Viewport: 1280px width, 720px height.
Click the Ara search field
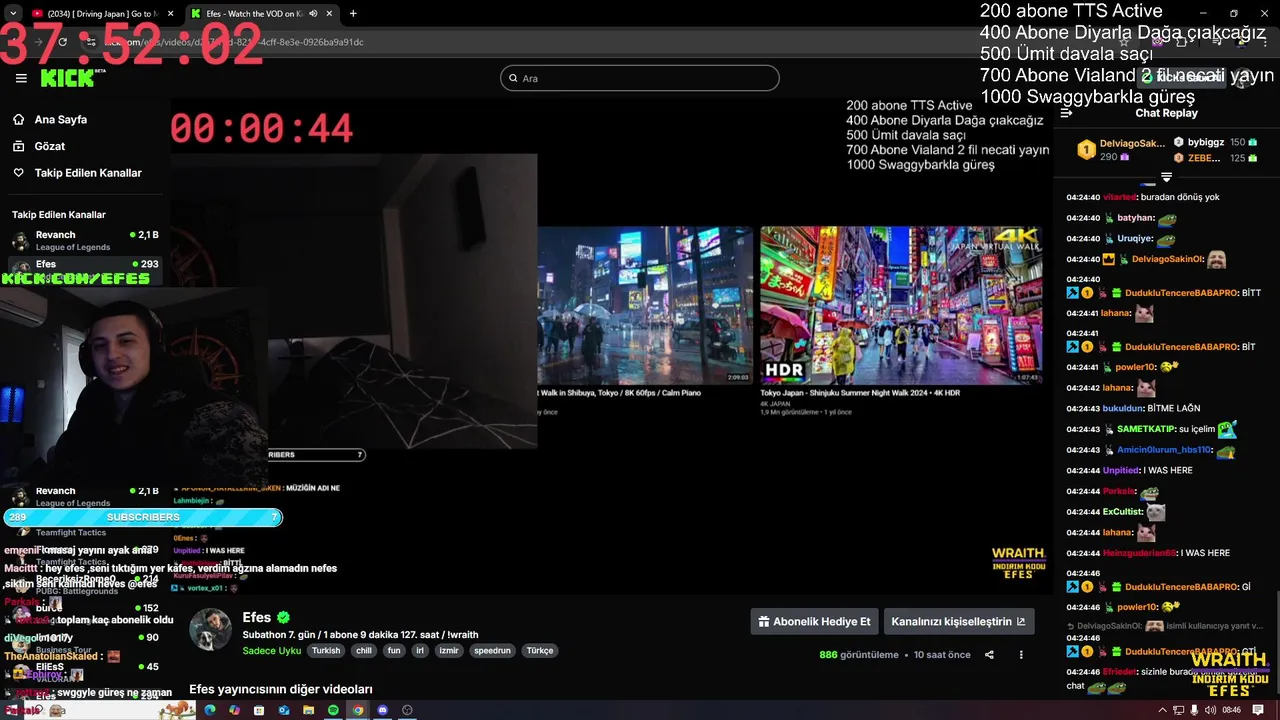[x=640, y=78]
